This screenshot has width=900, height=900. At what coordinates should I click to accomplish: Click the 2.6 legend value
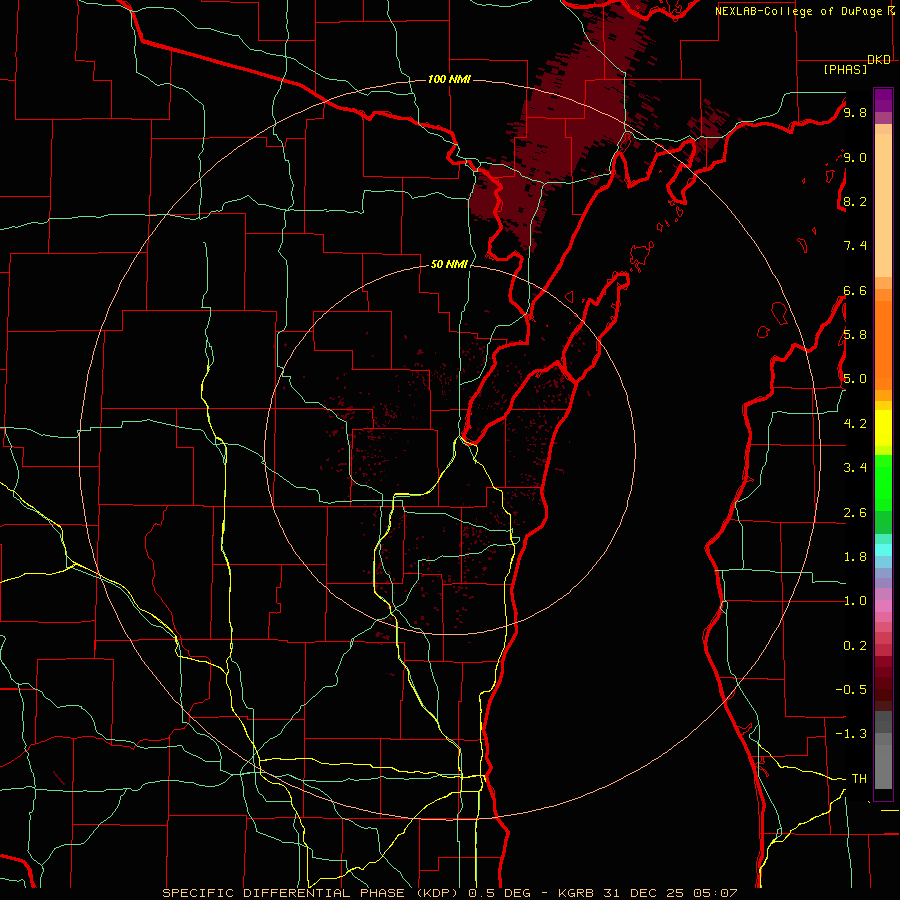pos(855,513)
